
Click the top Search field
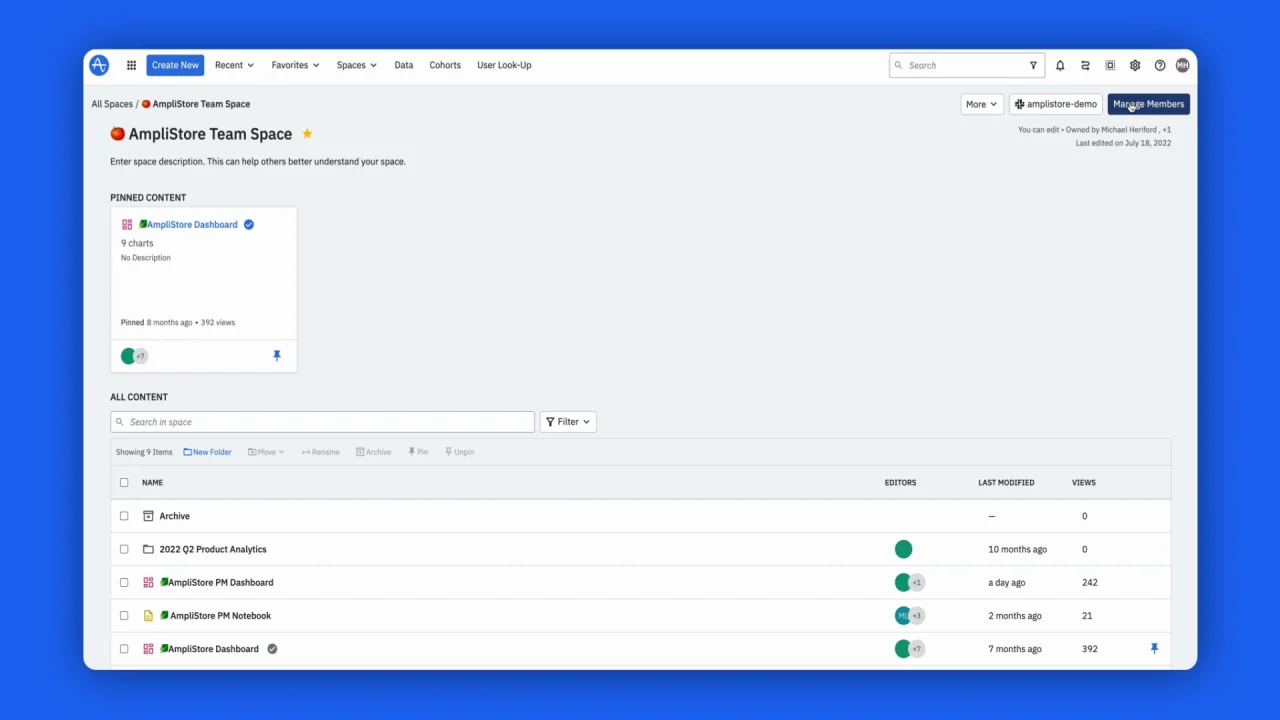pyautogui.click(x=967, y=65)
